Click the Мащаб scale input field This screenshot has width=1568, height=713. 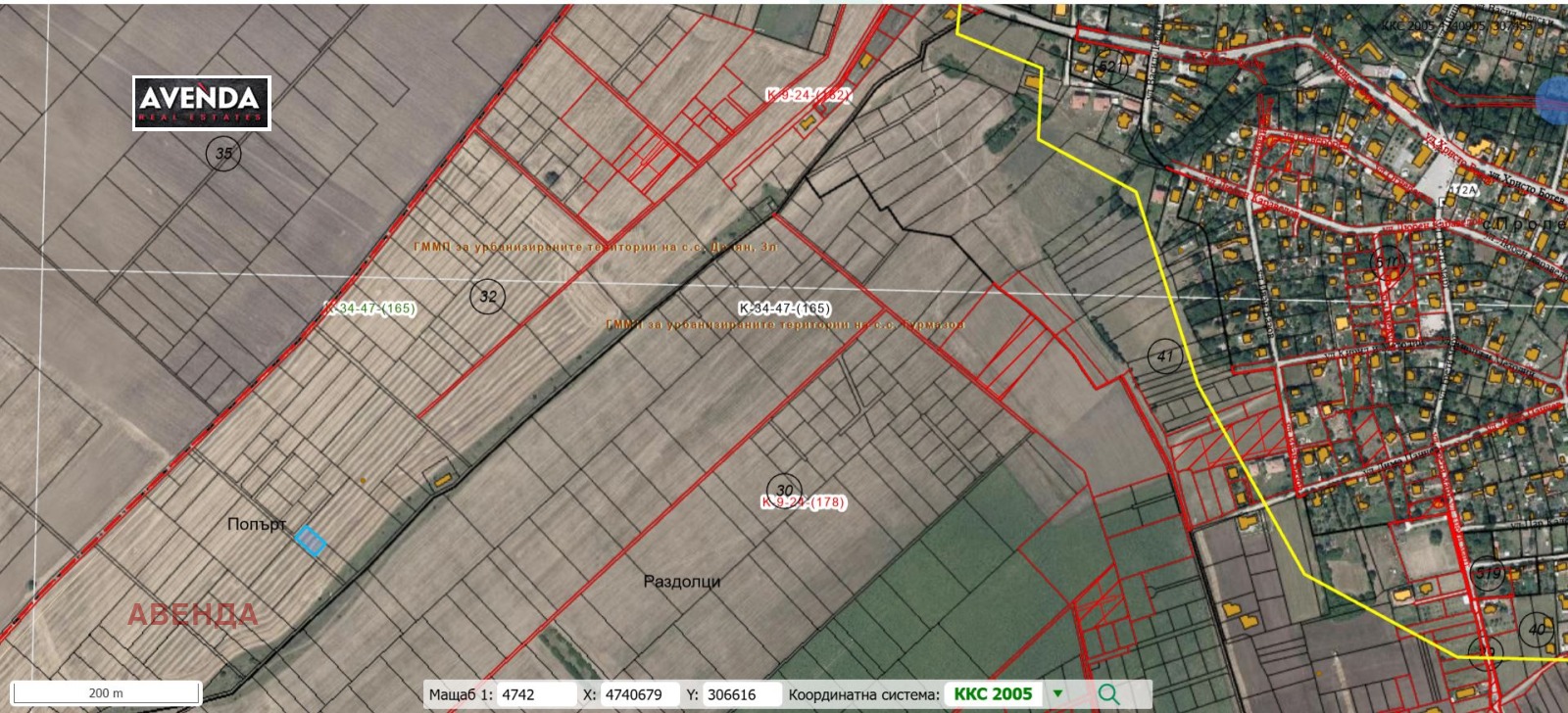[x=534, y=694]
